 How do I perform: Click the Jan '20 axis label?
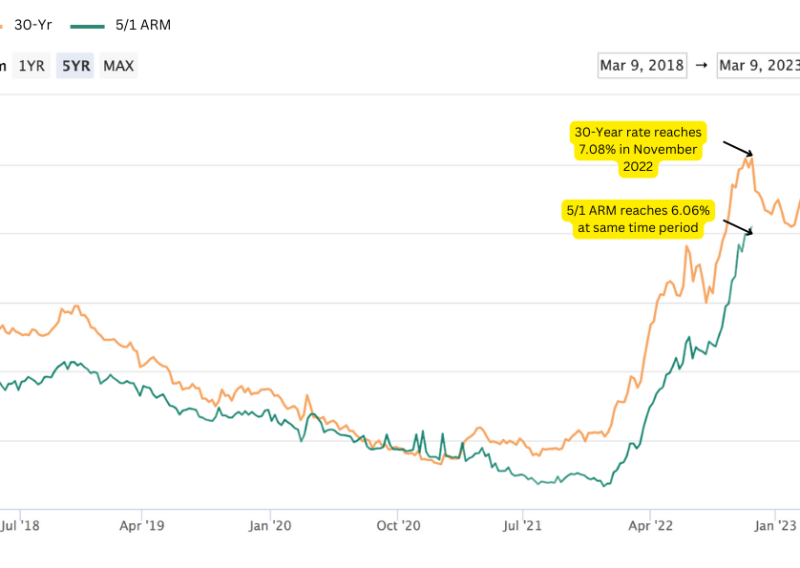pyautogui.click(x=270, y=524)
